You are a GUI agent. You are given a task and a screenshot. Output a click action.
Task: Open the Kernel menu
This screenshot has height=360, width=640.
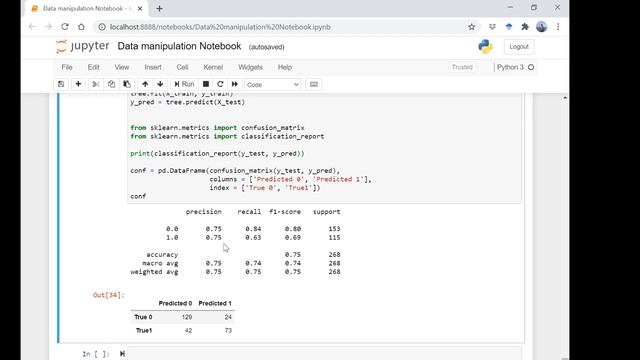tap(213, 67)
